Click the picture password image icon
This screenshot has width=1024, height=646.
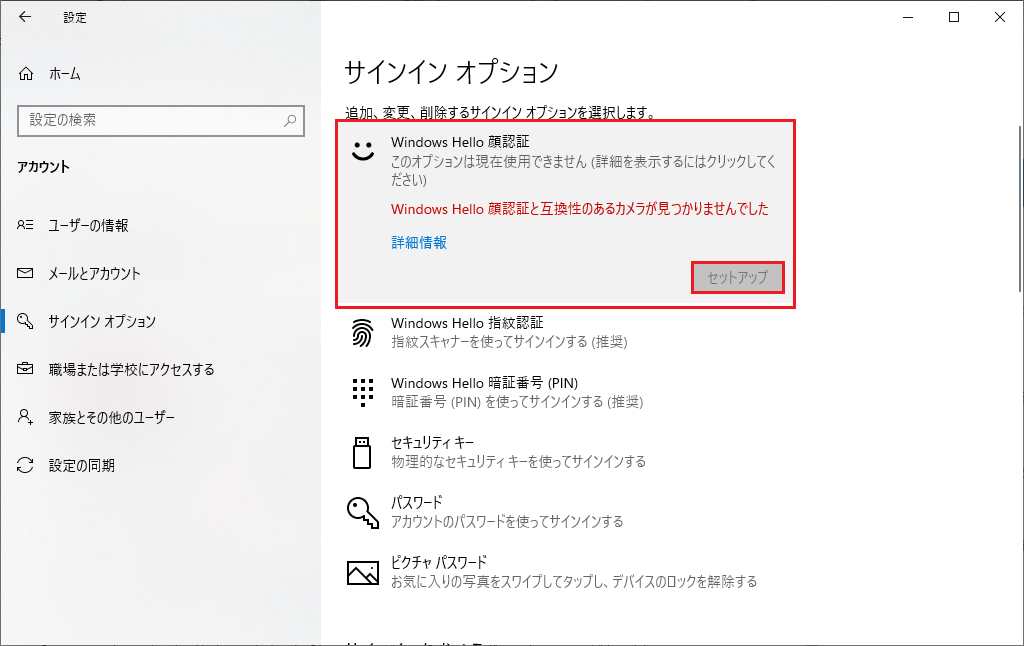click(x=362, y=572)
